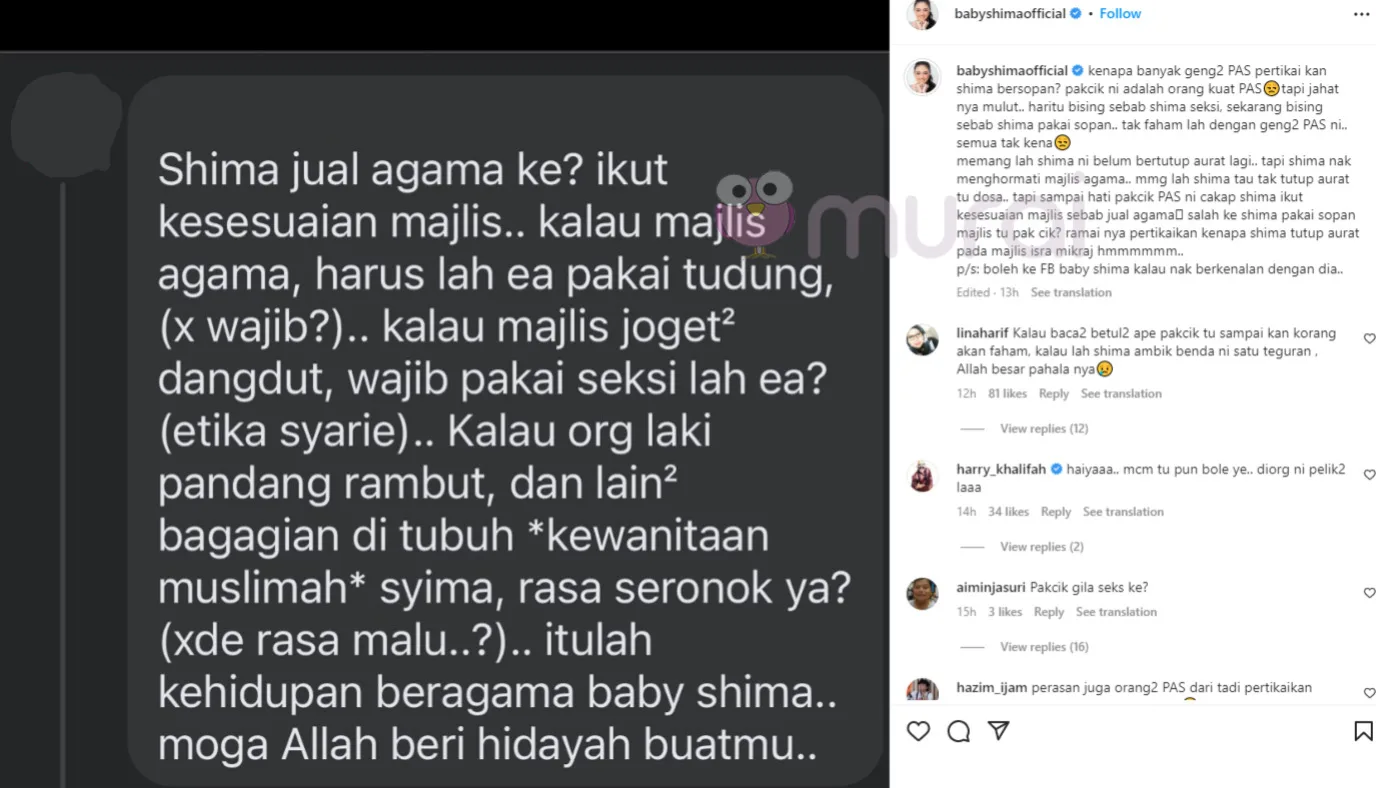Screen dimensions: 1376x788
Task: Expand View replies (2)
Action: point(1041,547)
